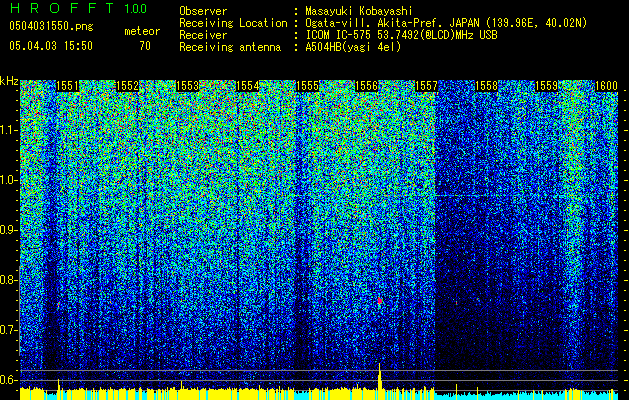
Task: Click the 'Receiver' field label
Action: [x=203, y=35]
